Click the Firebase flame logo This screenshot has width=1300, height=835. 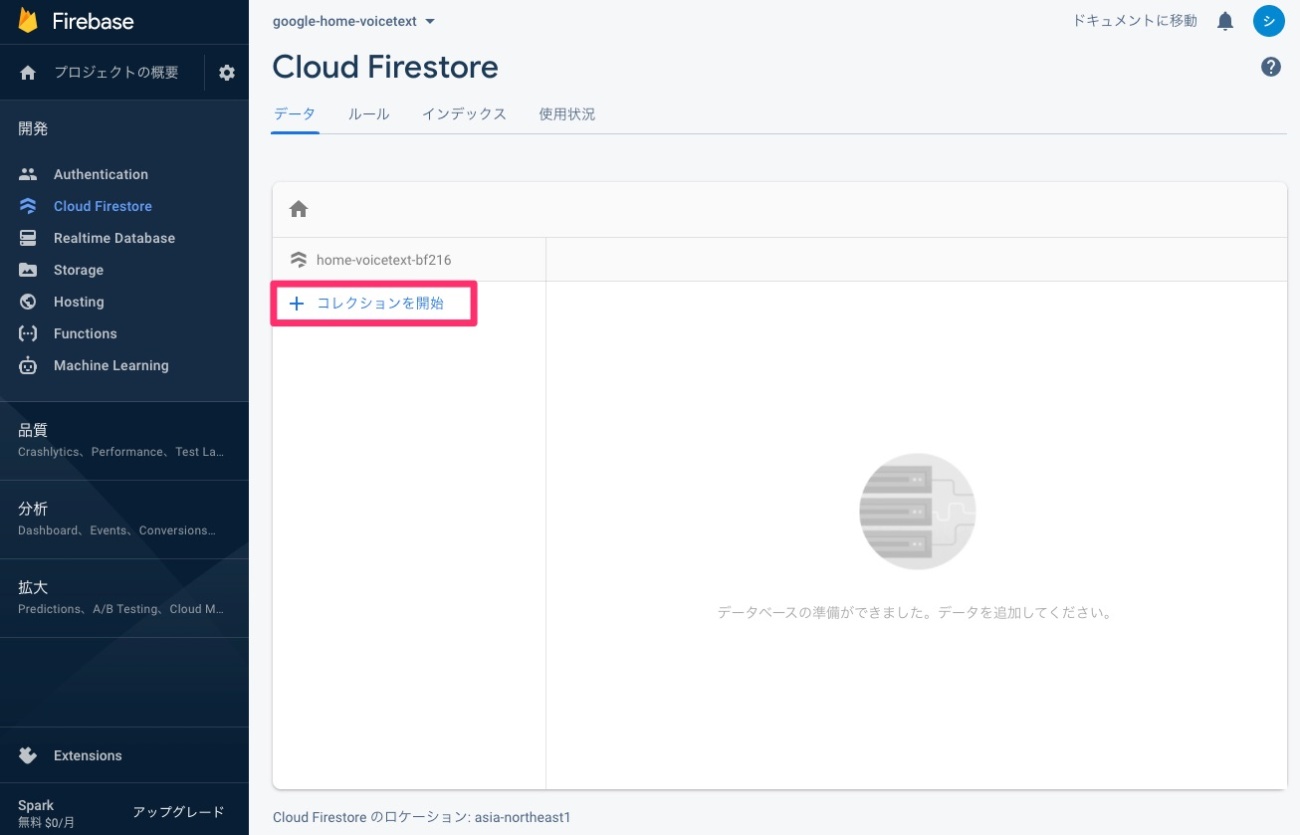click(28, 20)
